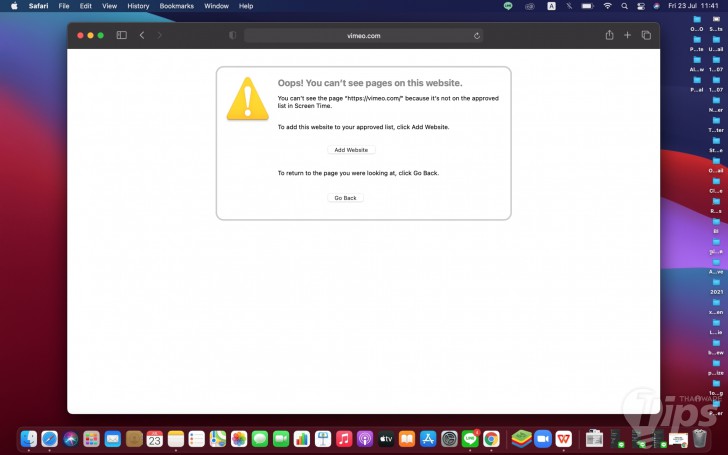Toggle the Safari sidebar
728x455 pixels.
tap(122, 35)
